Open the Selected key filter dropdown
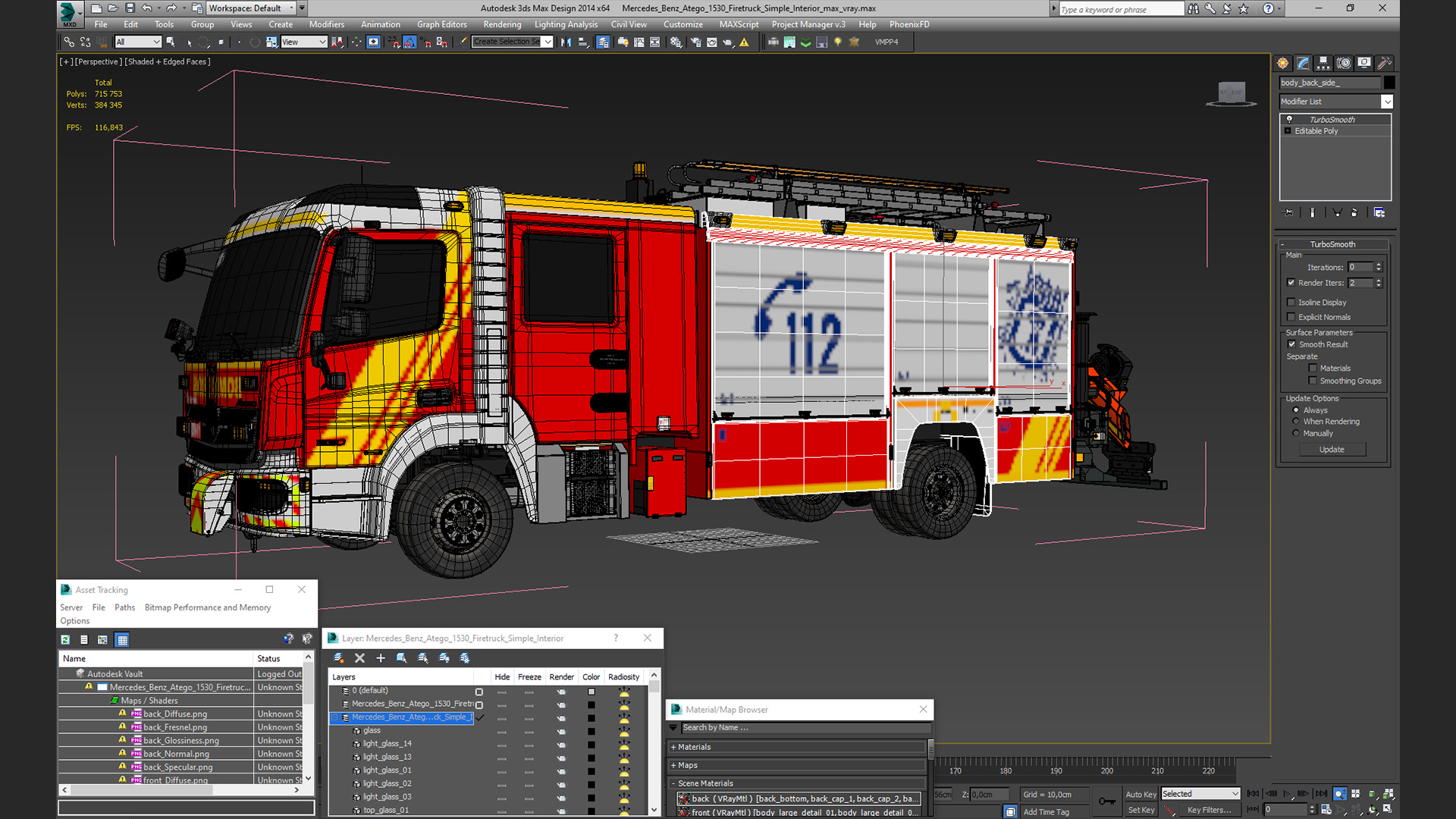The height and width of the screenshot is (819, 1456). (1200, 794)
